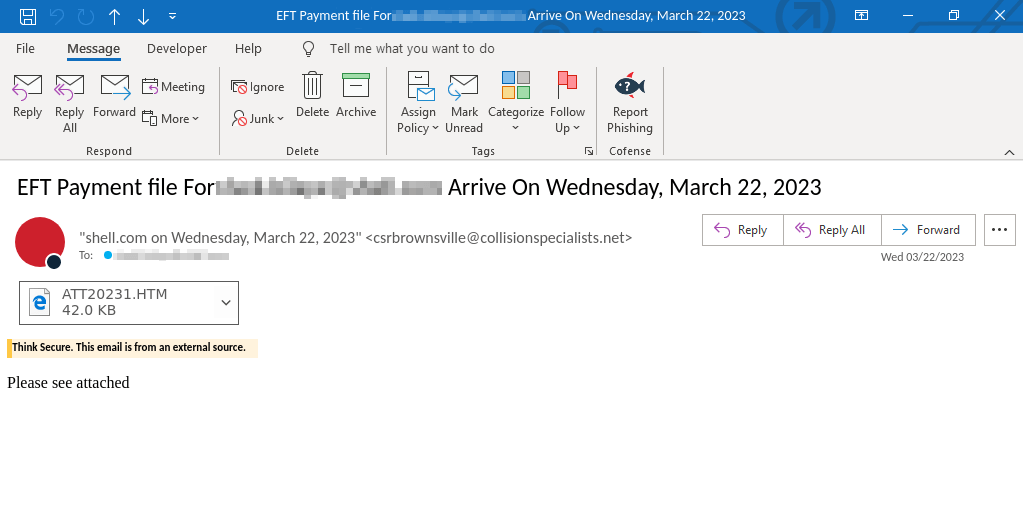Open Tags group dialog launcher

tap(589, 151)
